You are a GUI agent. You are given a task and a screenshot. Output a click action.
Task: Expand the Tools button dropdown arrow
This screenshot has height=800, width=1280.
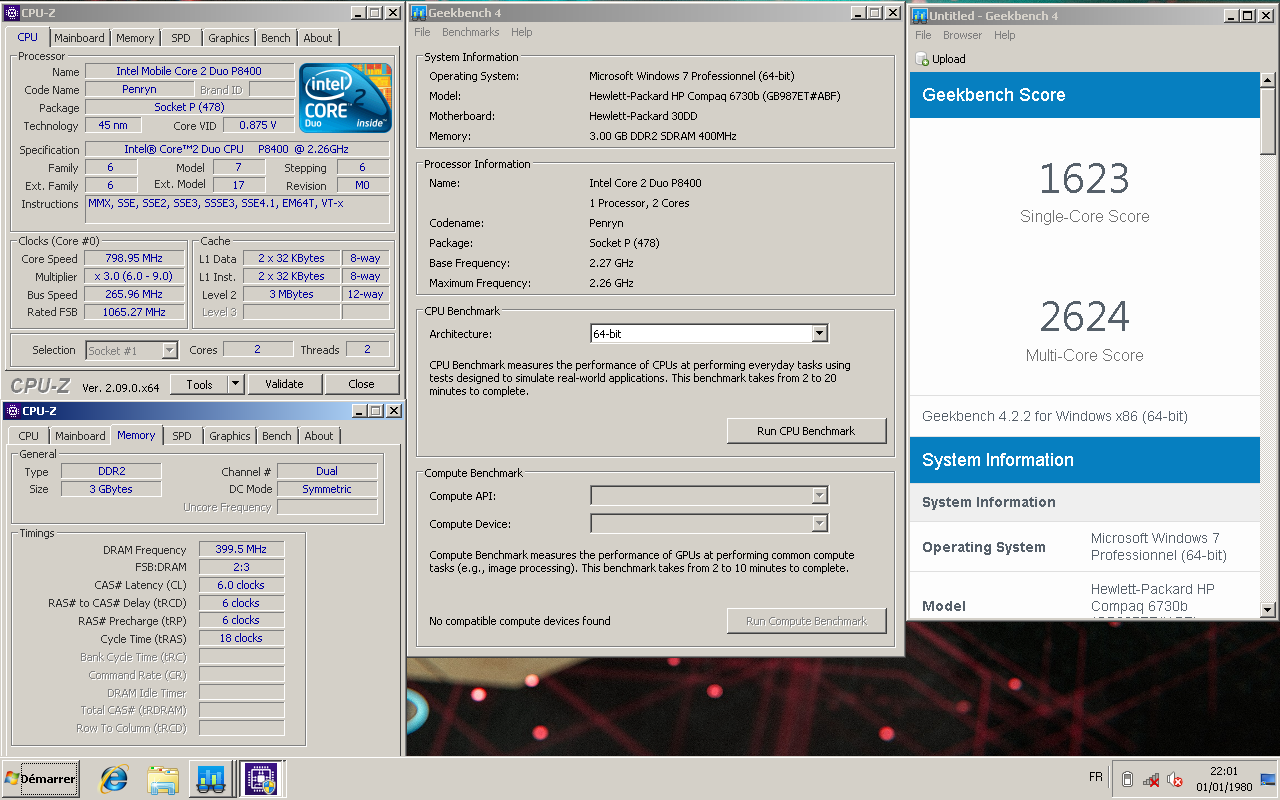(235, 384)
